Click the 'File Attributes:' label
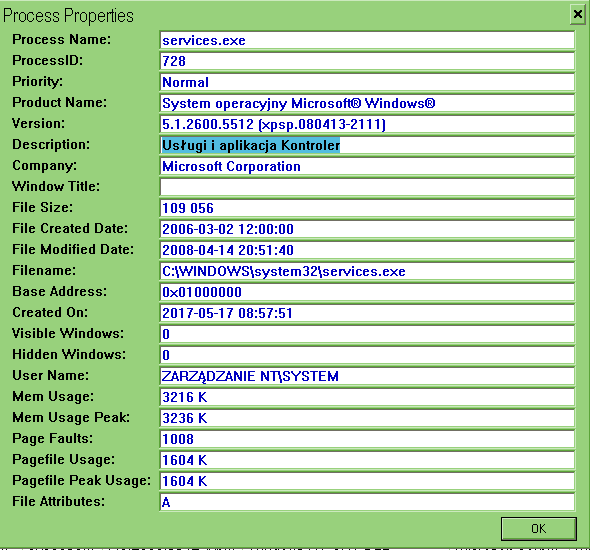Viewport: 590px width, 550px height. pyautogui.click(x=58, y=501)
